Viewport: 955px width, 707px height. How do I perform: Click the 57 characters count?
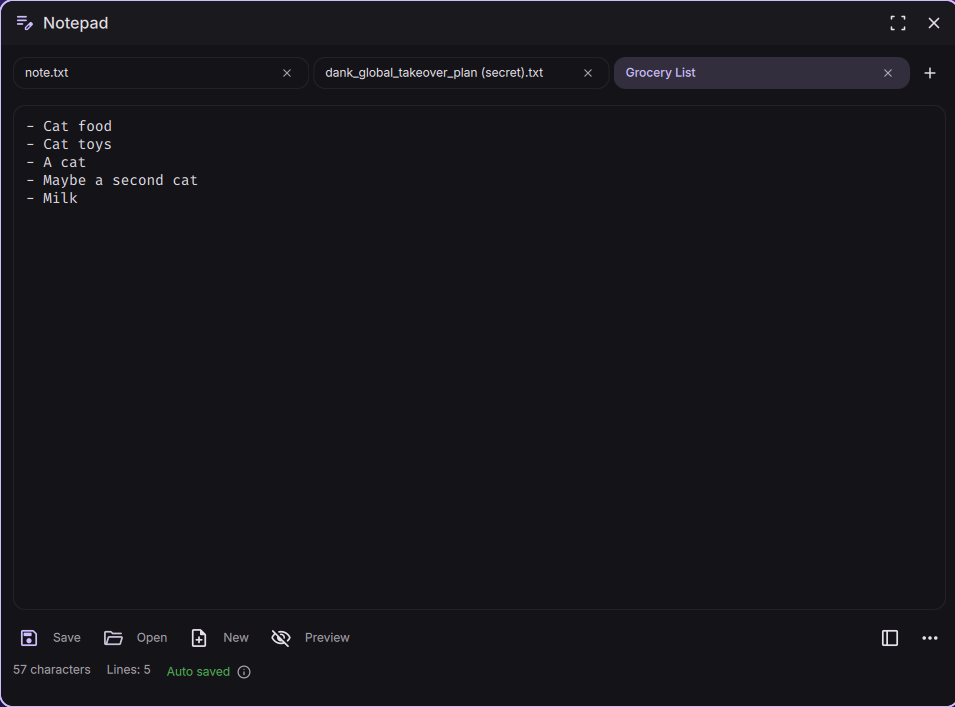(x=52, y=669)
